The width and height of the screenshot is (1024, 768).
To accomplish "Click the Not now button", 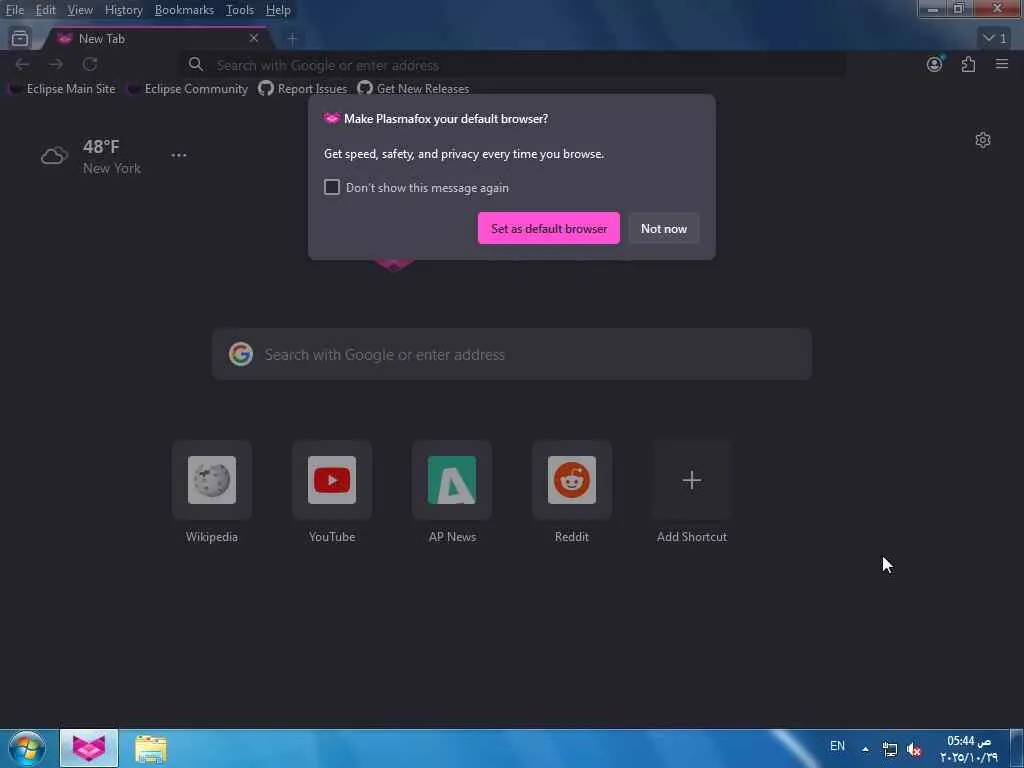I will point(664,228).
